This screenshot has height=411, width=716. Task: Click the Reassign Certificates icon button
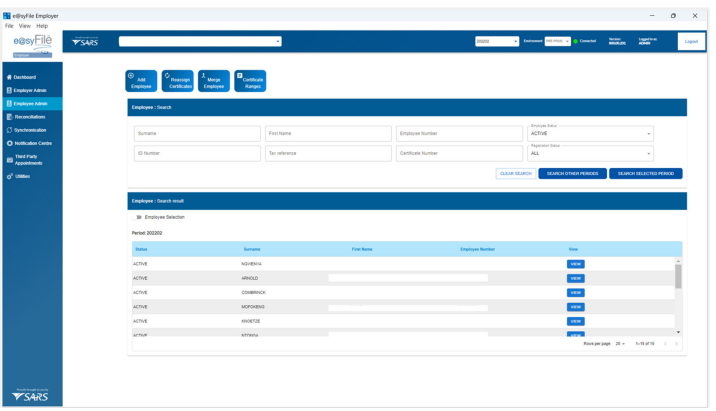177,81
